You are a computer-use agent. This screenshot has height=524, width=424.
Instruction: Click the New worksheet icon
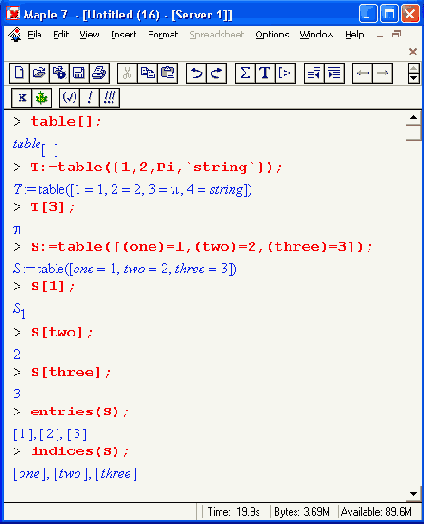[19, 73]
